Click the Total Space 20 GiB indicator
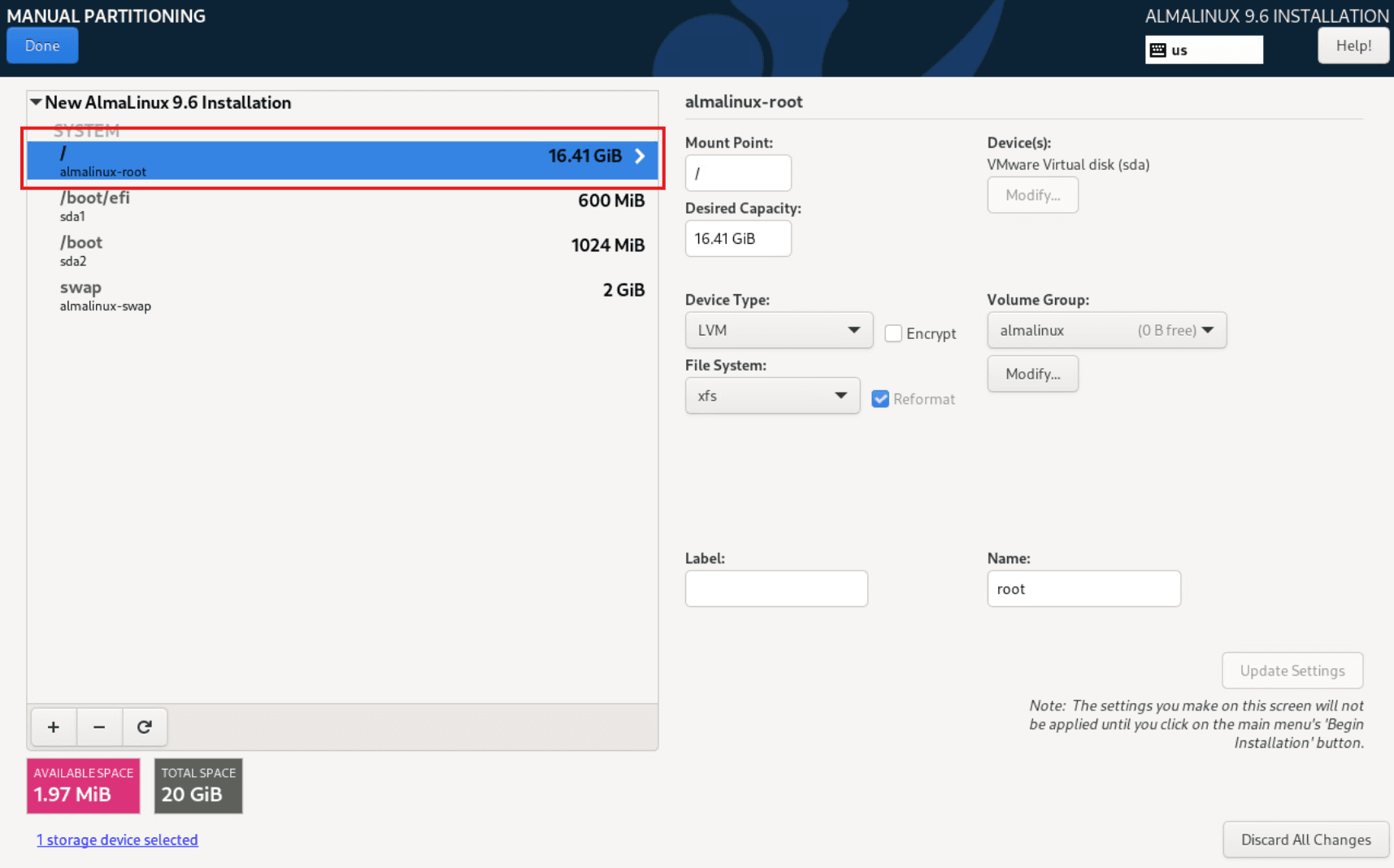The width and height of the screenshot is (1394, 868). 198,786
